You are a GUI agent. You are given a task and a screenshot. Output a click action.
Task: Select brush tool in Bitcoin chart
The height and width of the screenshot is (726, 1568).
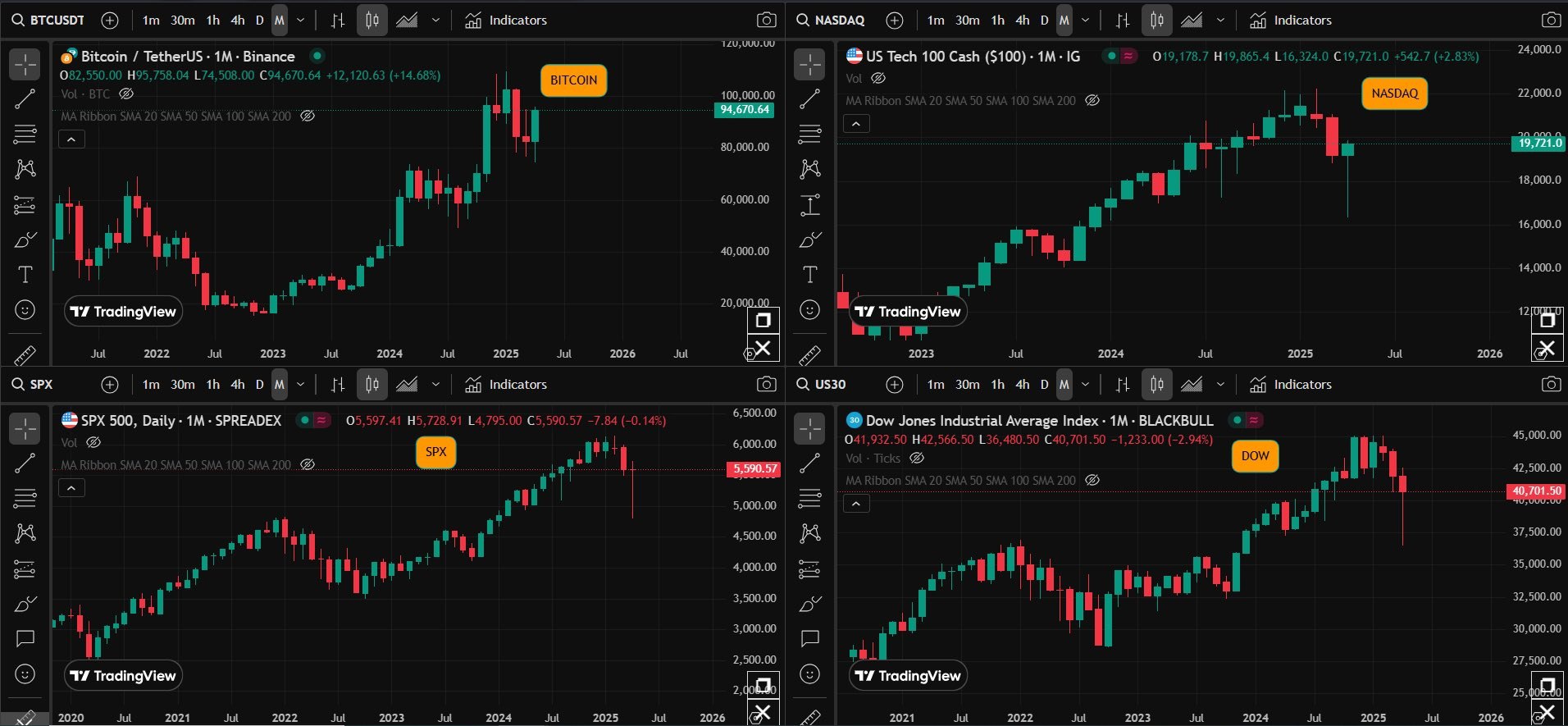click(25, 240)
